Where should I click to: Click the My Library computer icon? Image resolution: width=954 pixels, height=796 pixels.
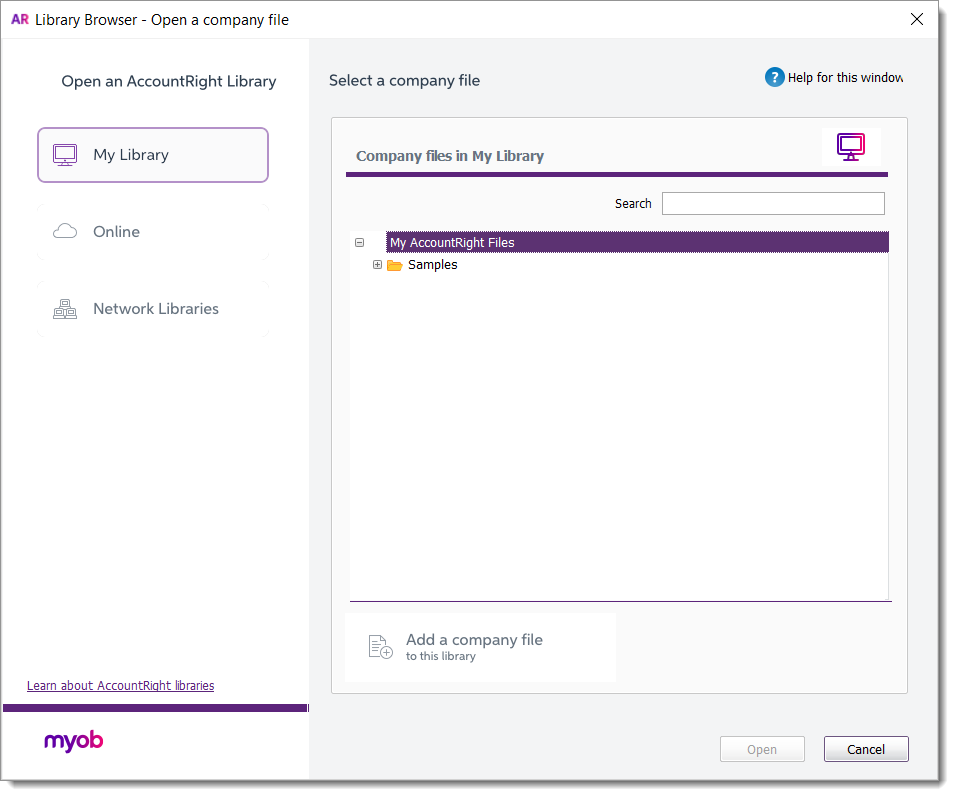click(x=65, y=155)
